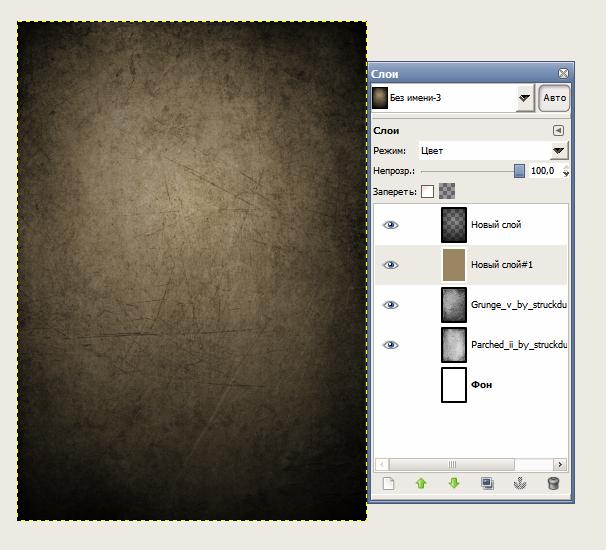Select the layer name Новый слой

(x=496, y=225)
